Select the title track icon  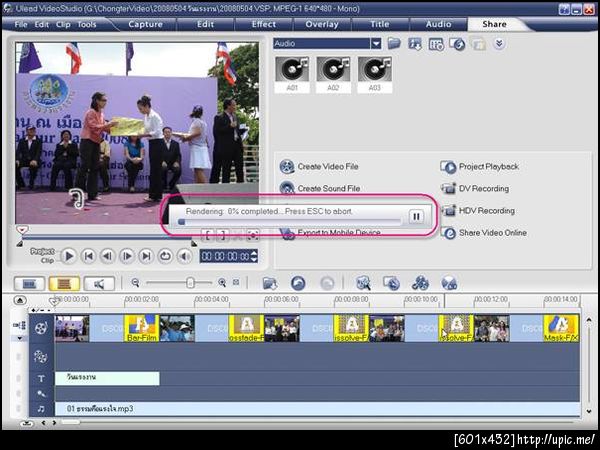pos(41,378)
